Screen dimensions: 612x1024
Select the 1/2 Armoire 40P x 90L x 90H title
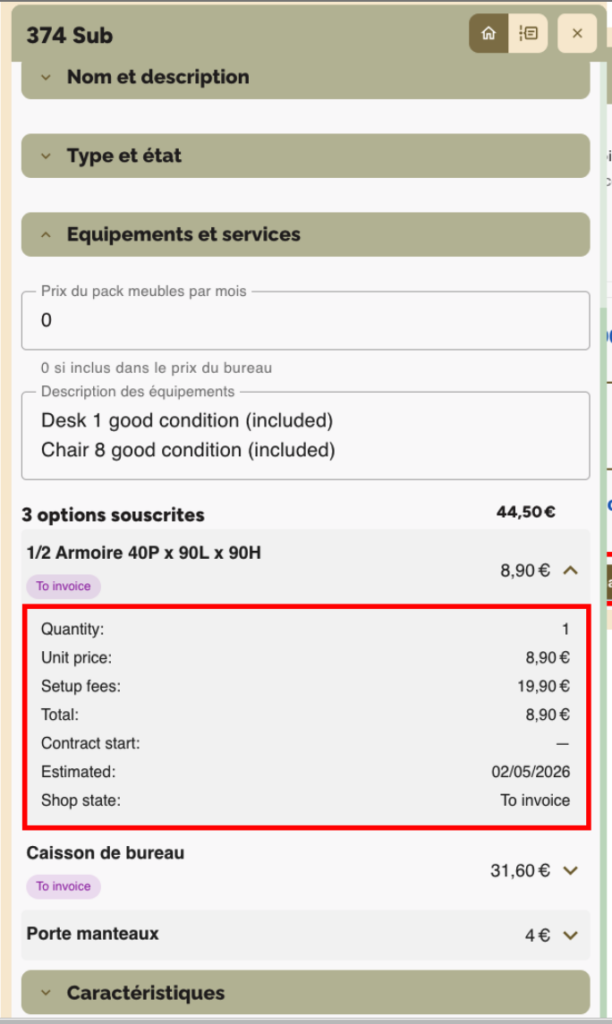click(144, 553)
